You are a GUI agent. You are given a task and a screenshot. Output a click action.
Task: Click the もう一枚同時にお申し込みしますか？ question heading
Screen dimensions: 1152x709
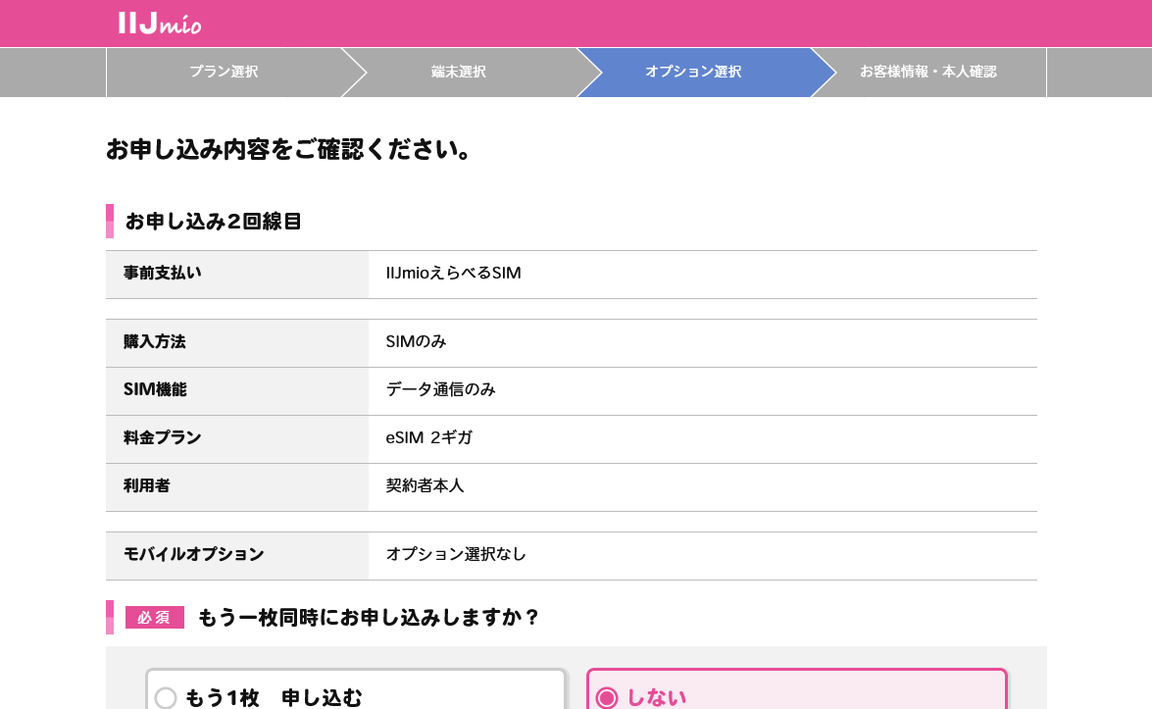pyautogui.click(x=368, y=617)
